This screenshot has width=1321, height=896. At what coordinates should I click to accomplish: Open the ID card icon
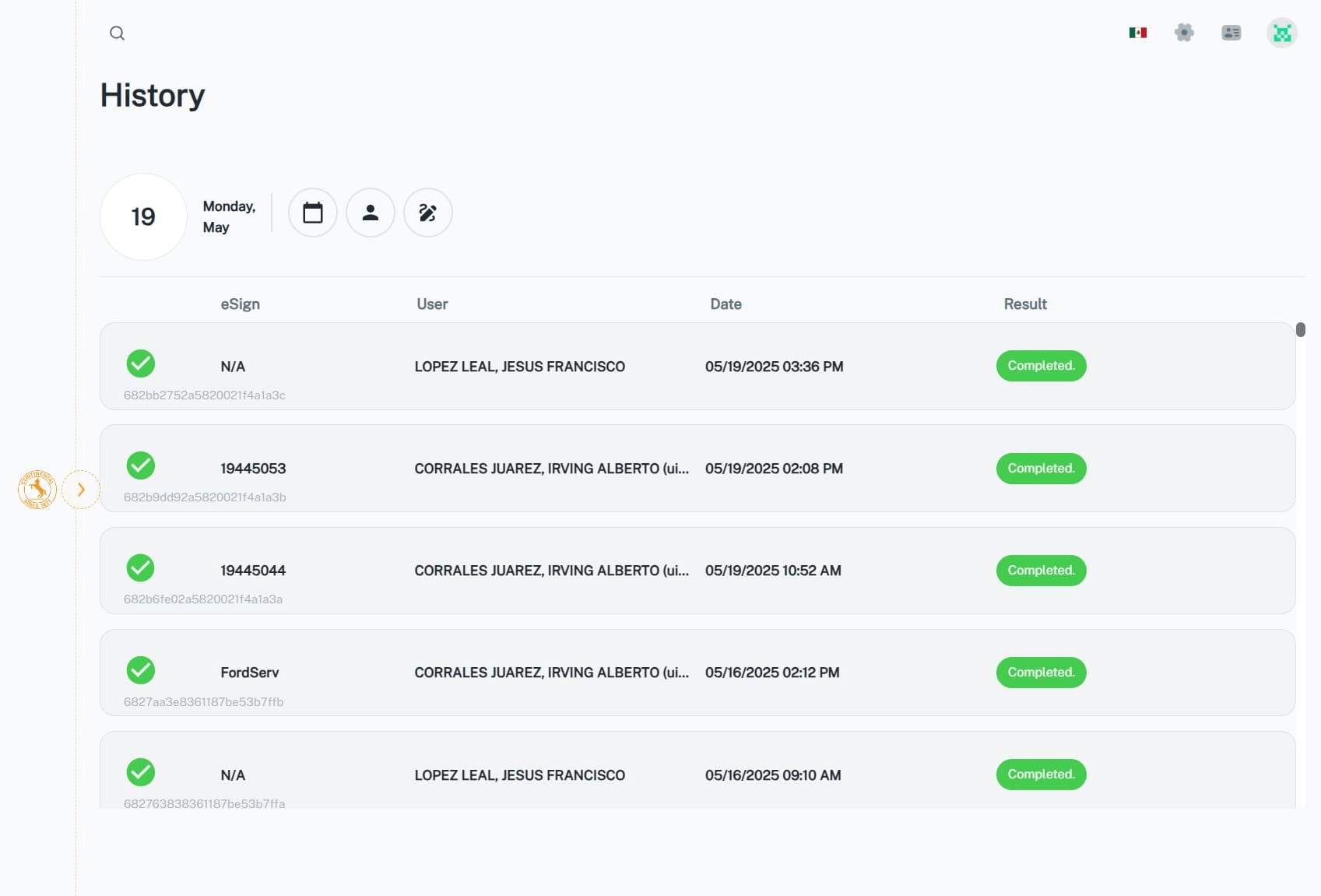(x=1231, y=33)
